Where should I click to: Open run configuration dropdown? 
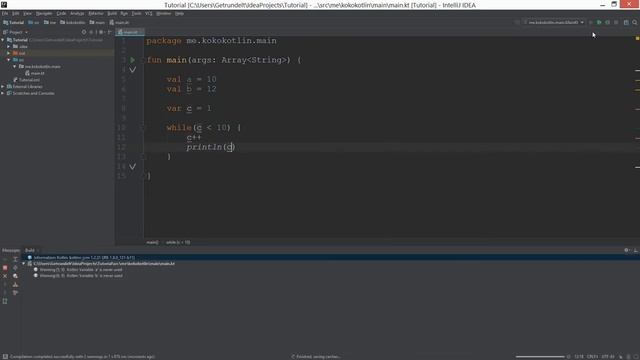[554, 22]
